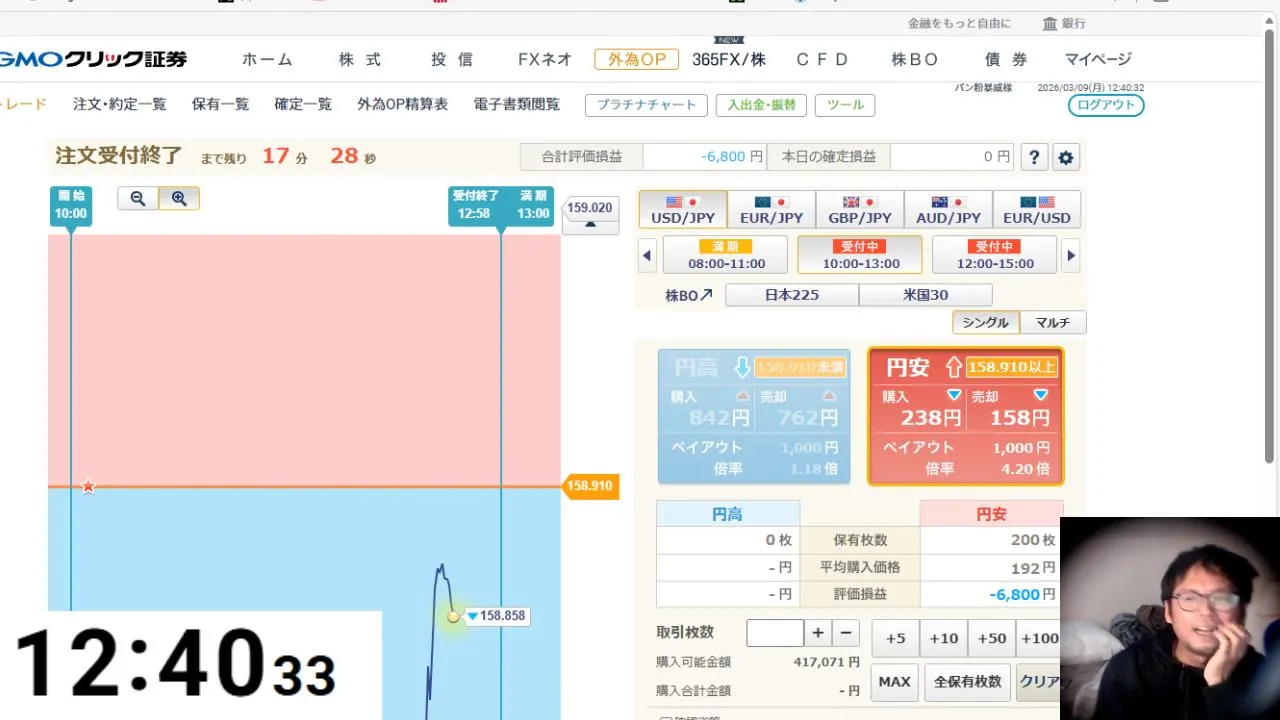Open the マイページ menu
Image resolution: width=1280 pixels, height=720 pixels.
click(1098, 59)
